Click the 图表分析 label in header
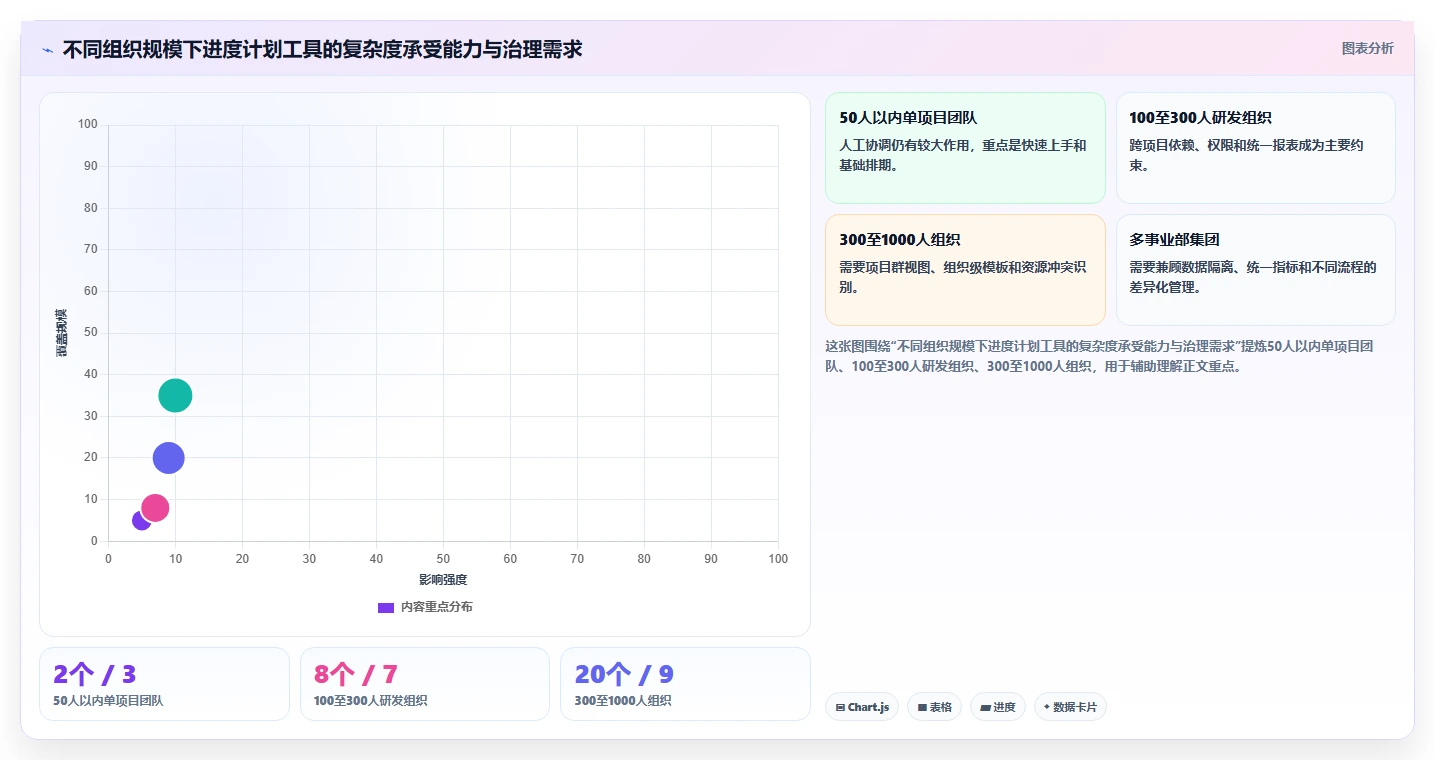The height and width of the screenshot is (760, 1435). click(1367, 48)
